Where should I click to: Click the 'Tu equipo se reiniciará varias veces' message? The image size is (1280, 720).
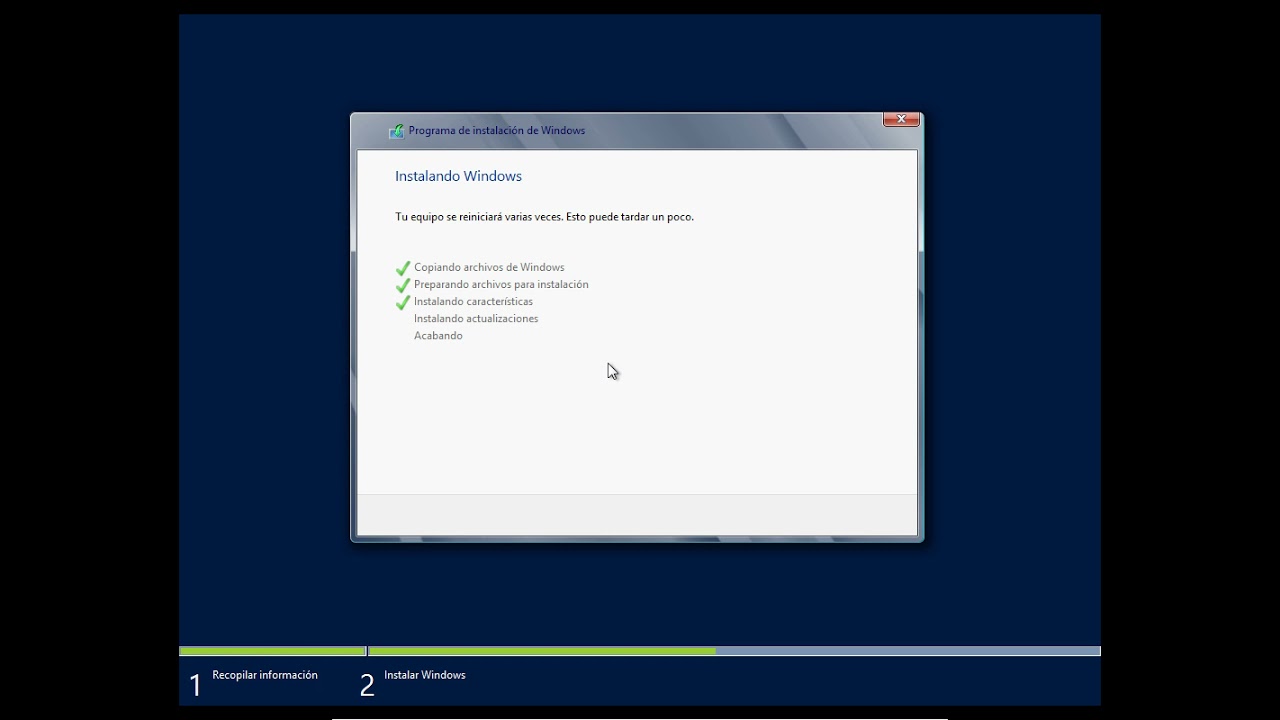544,216
